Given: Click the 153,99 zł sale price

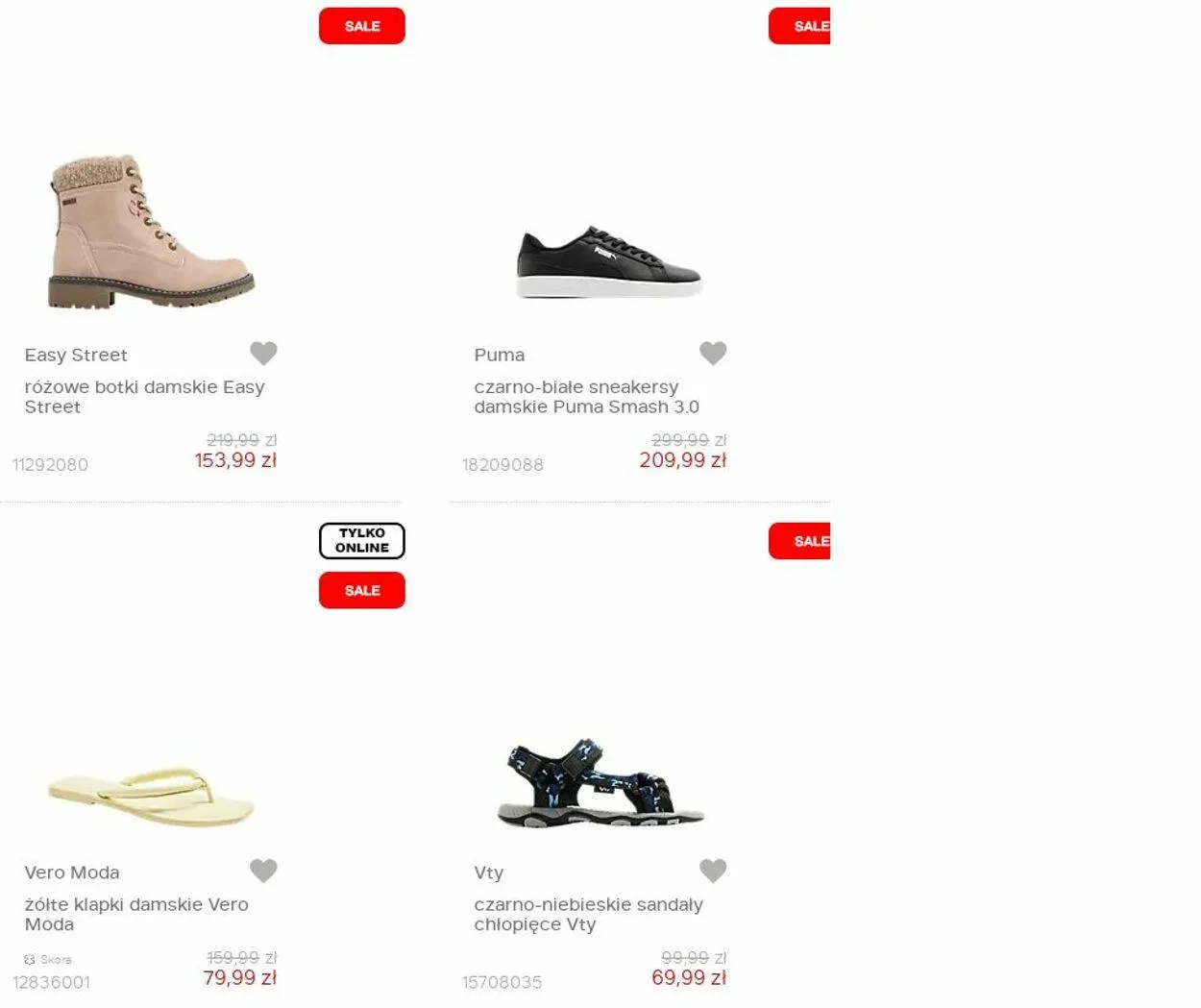Looking at the screenshot, I should tap(235, 460).
